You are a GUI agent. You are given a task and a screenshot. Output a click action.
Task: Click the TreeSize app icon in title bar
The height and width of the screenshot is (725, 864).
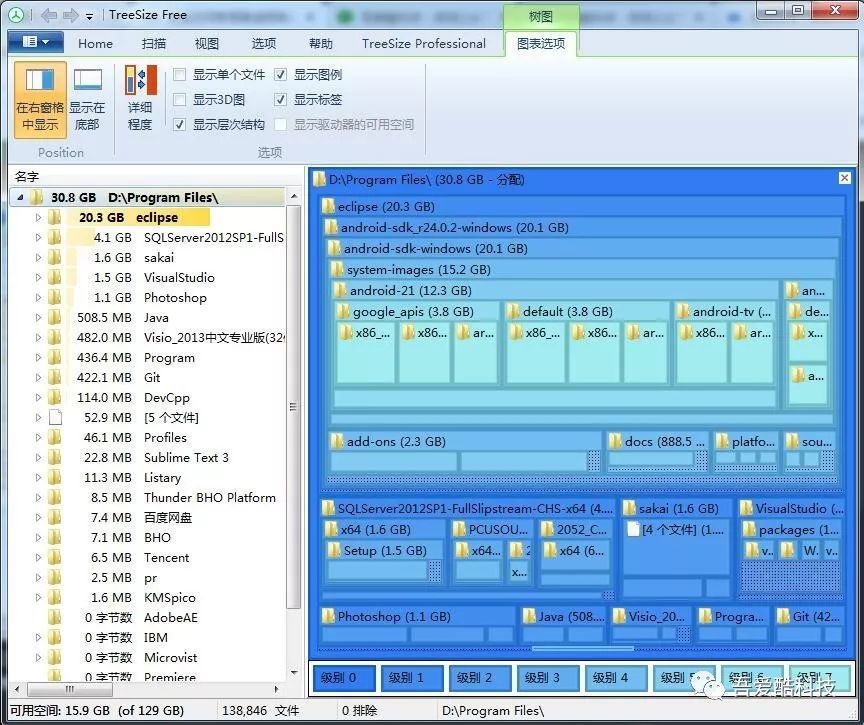[16, 15]
